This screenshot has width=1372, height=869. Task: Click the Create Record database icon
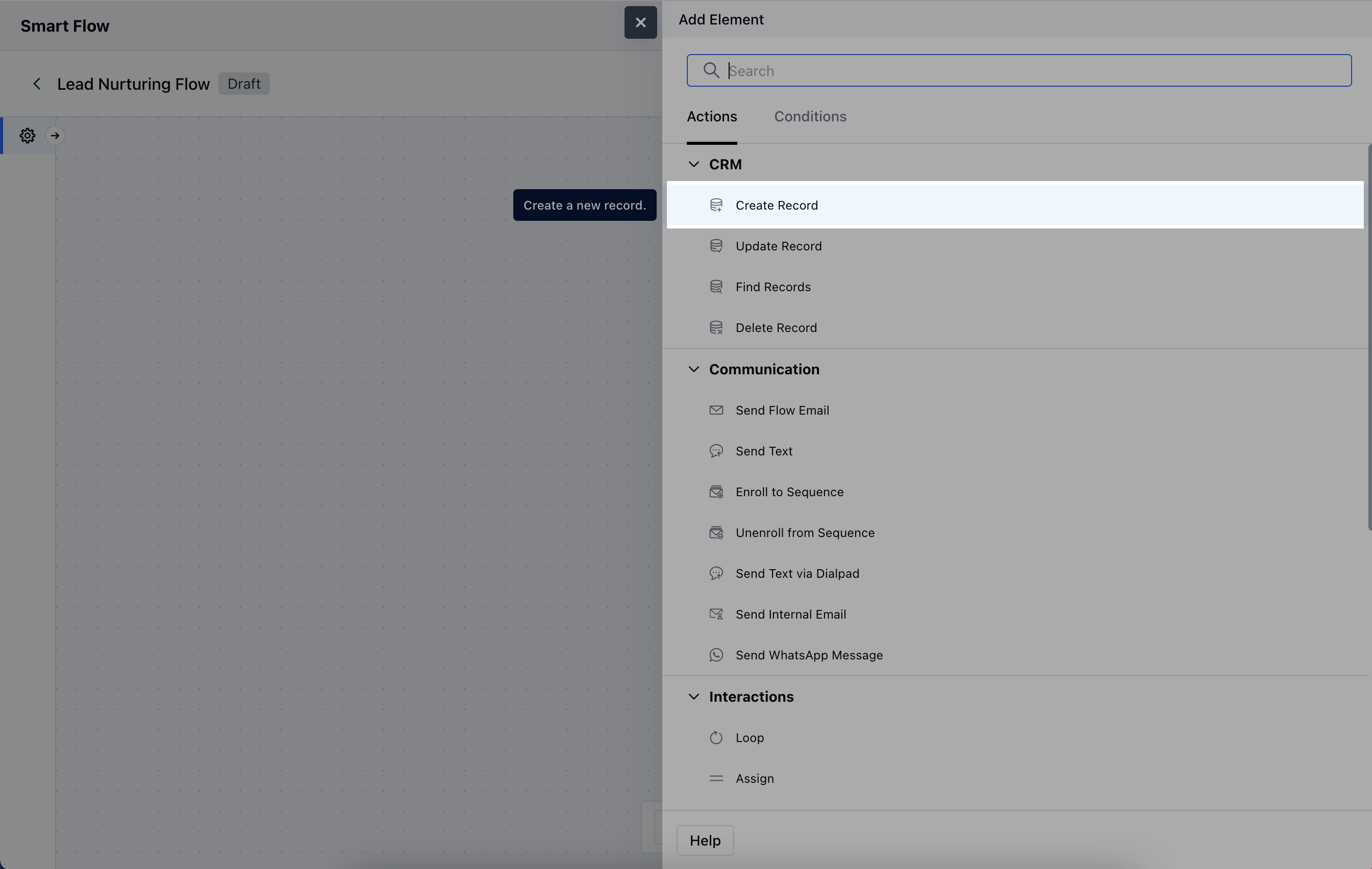coord(716,205)
